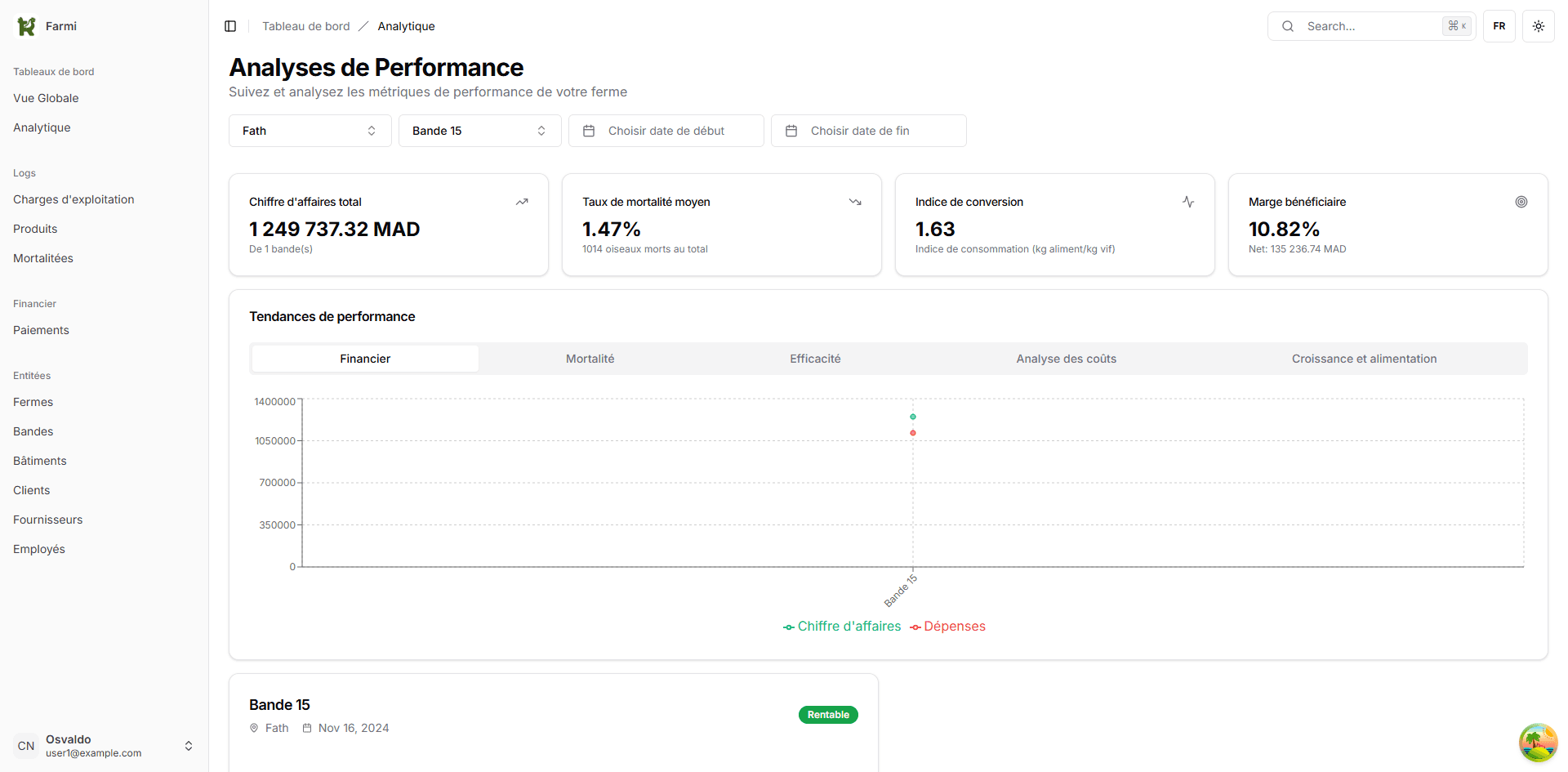1568x772 pixels.
Task: Click the target icon on margin card
Action: coord(1521,202)
